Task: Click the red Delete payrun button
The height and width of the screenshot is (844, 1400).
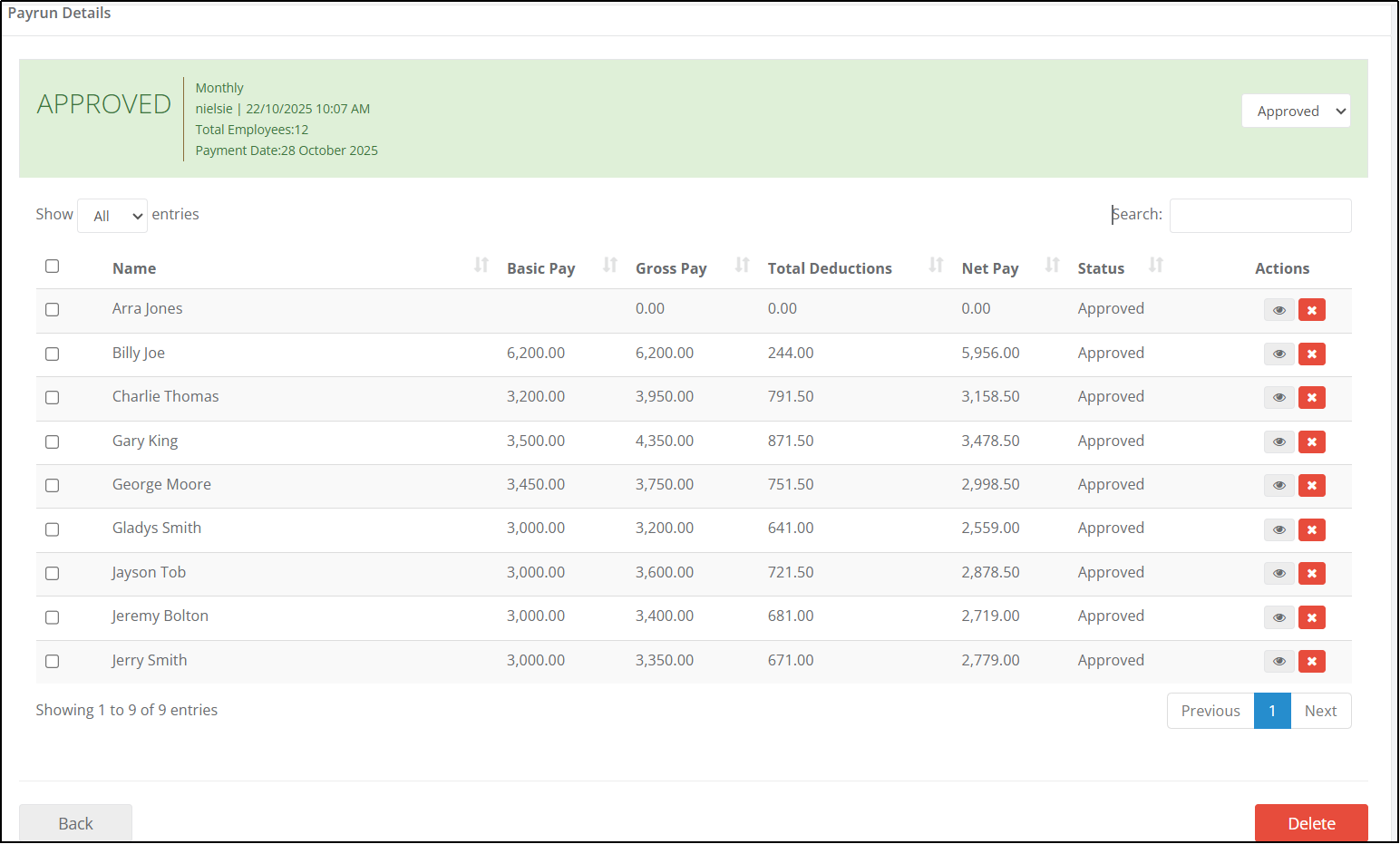Action: point(1311,823)
